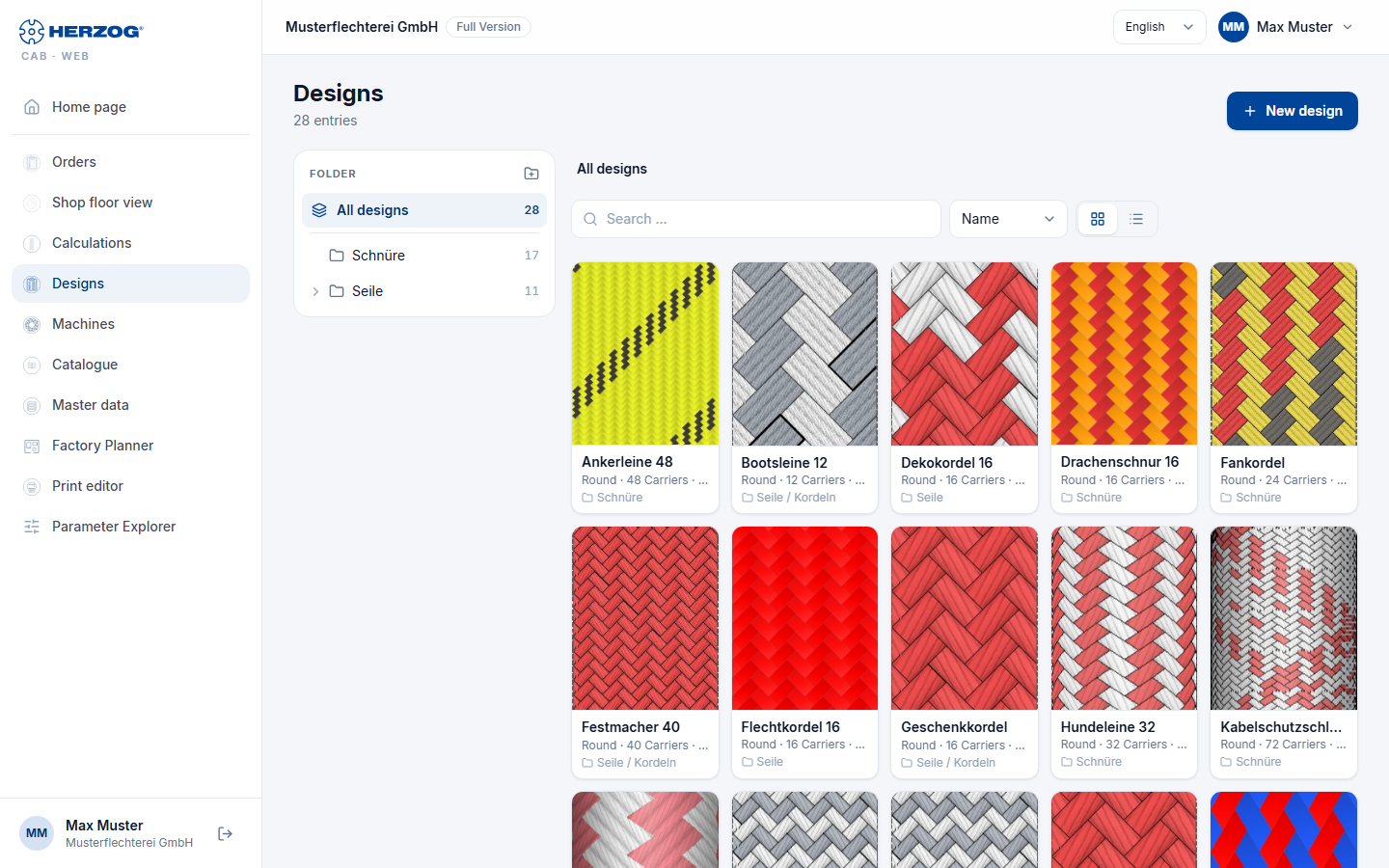1389x868 pixels.
Task: Click the Machines sidebar icon
Action: click(x=32, y=324)
